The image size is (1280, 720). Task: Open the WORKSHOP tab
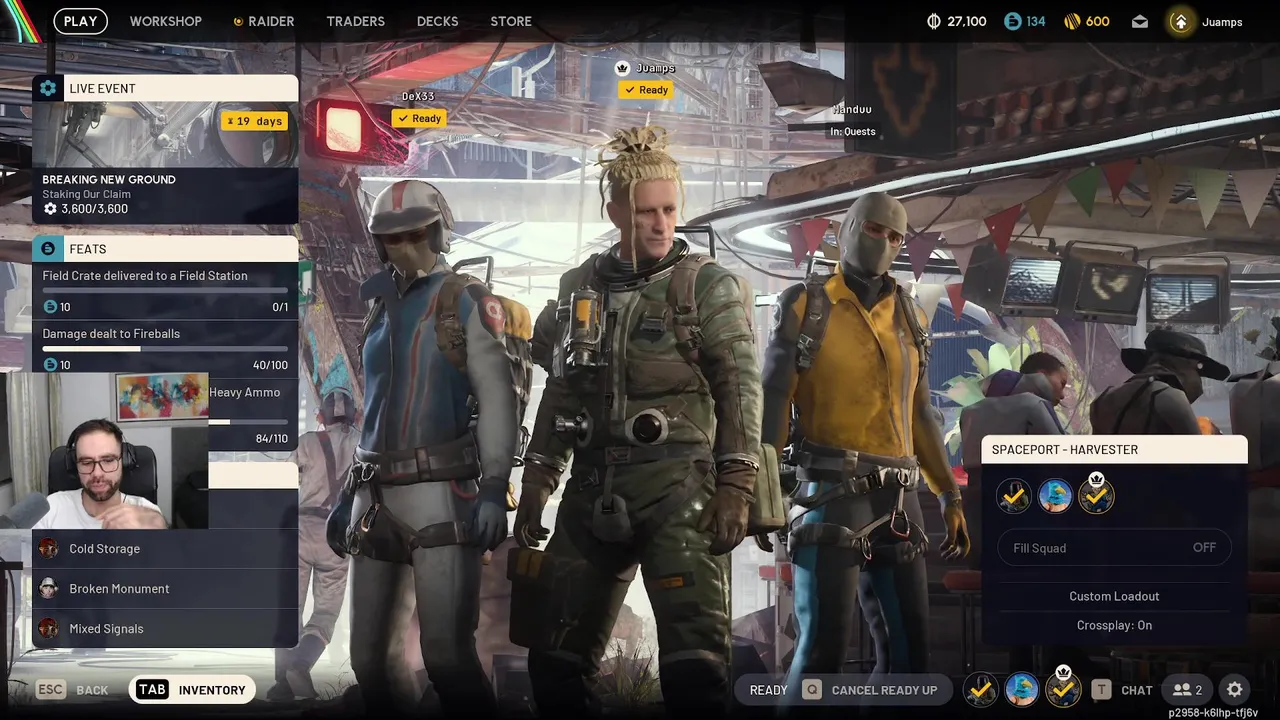165,21
